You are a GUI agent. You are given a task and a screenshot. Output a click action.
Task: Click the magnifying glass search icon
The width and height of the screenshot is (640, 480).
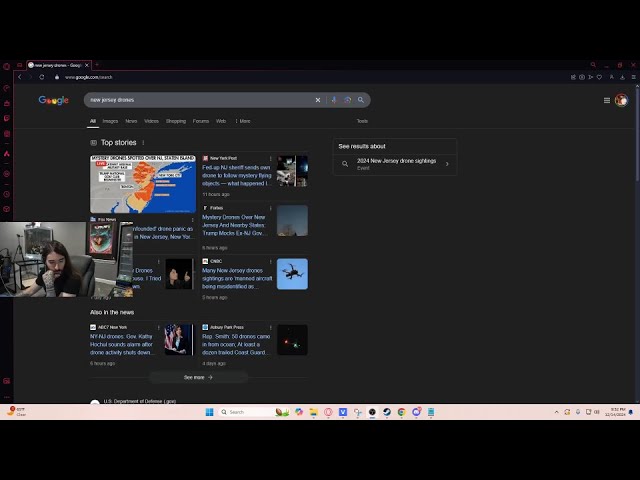(361, 100)
